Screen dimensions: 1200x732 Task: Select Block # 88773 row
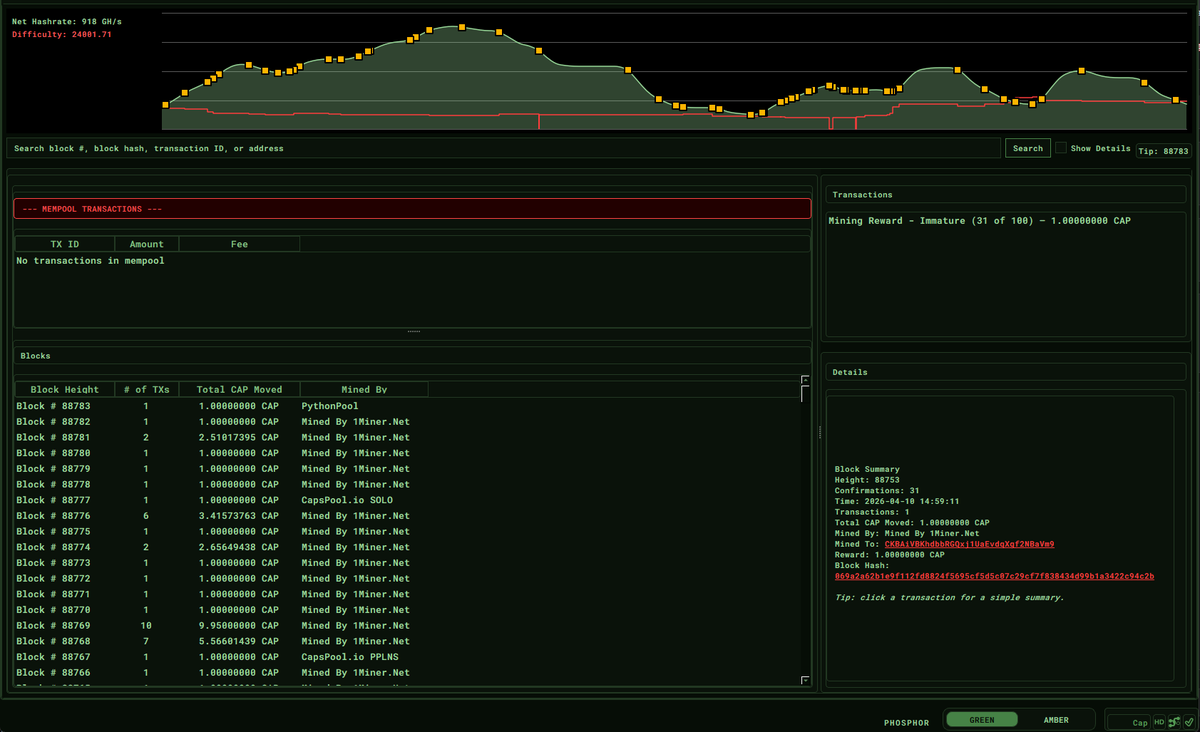pos(408,563)
